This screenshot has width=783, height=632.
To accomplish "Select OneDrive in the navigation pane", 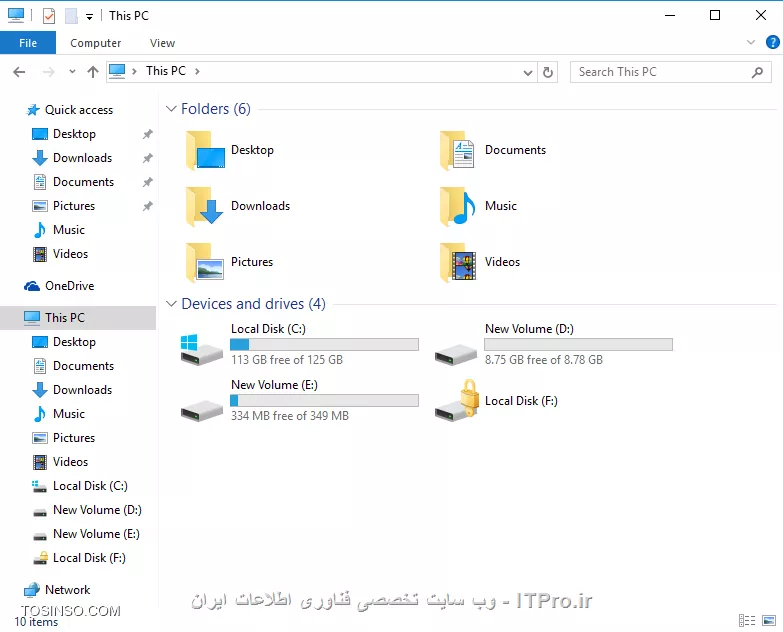I will click(69, 286).
